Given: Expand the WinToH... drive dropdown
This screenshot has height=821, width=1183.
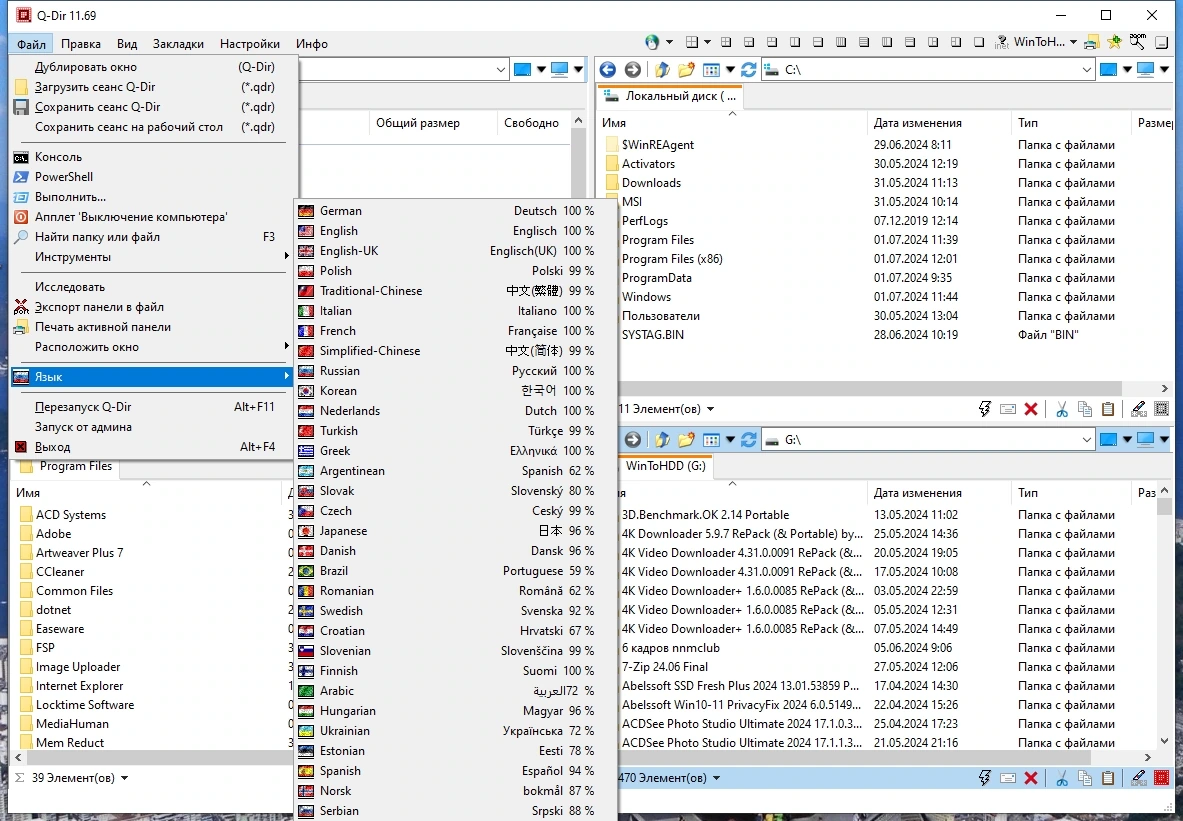Looking at the screenshot, I should [1073, 42].
